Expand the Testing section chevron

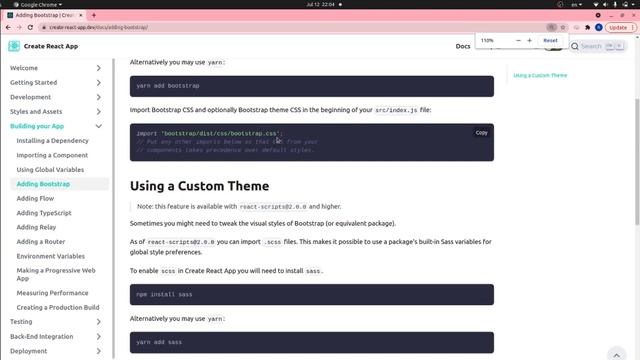tap(98, 322)
